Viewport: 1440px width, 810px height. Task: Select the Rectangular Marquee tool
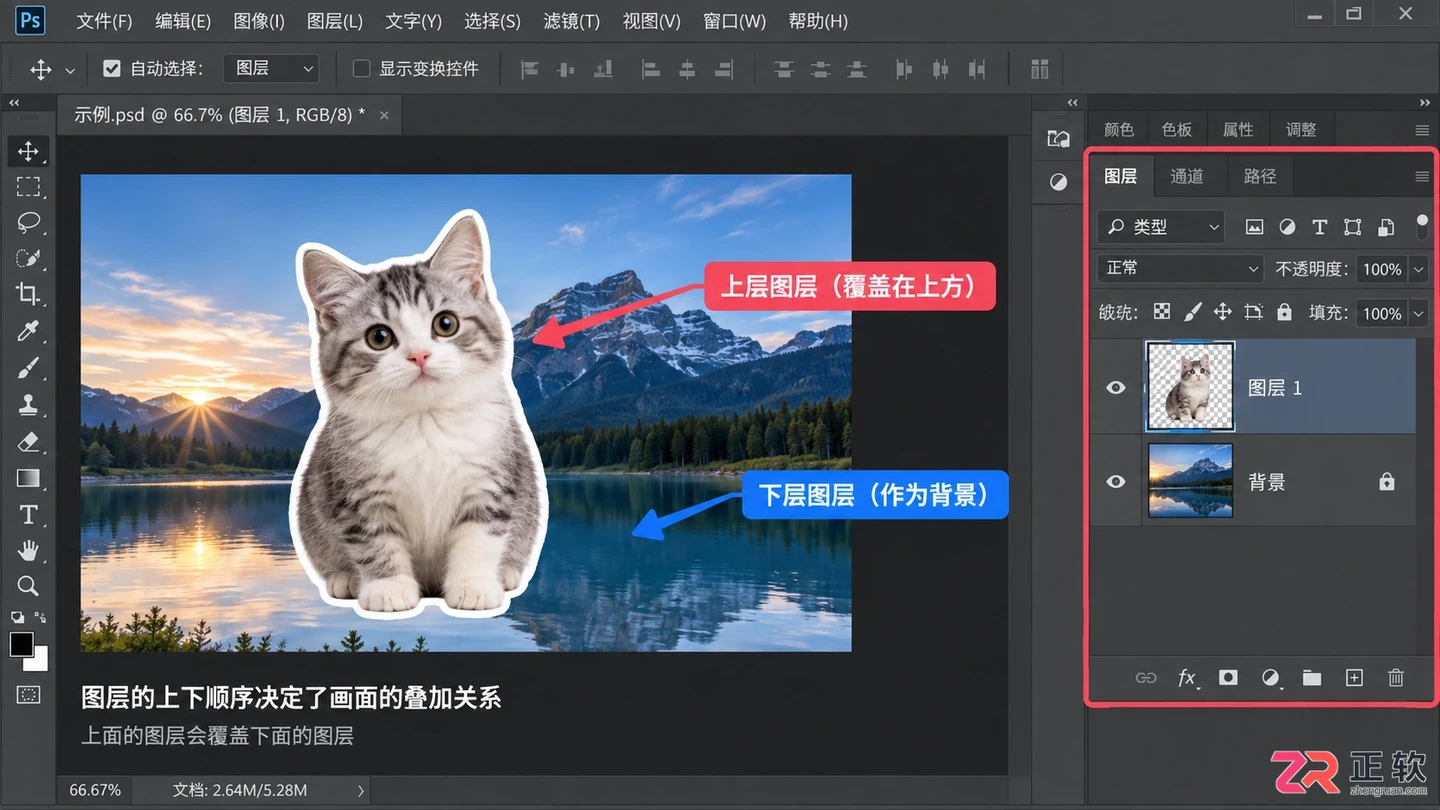28,187
